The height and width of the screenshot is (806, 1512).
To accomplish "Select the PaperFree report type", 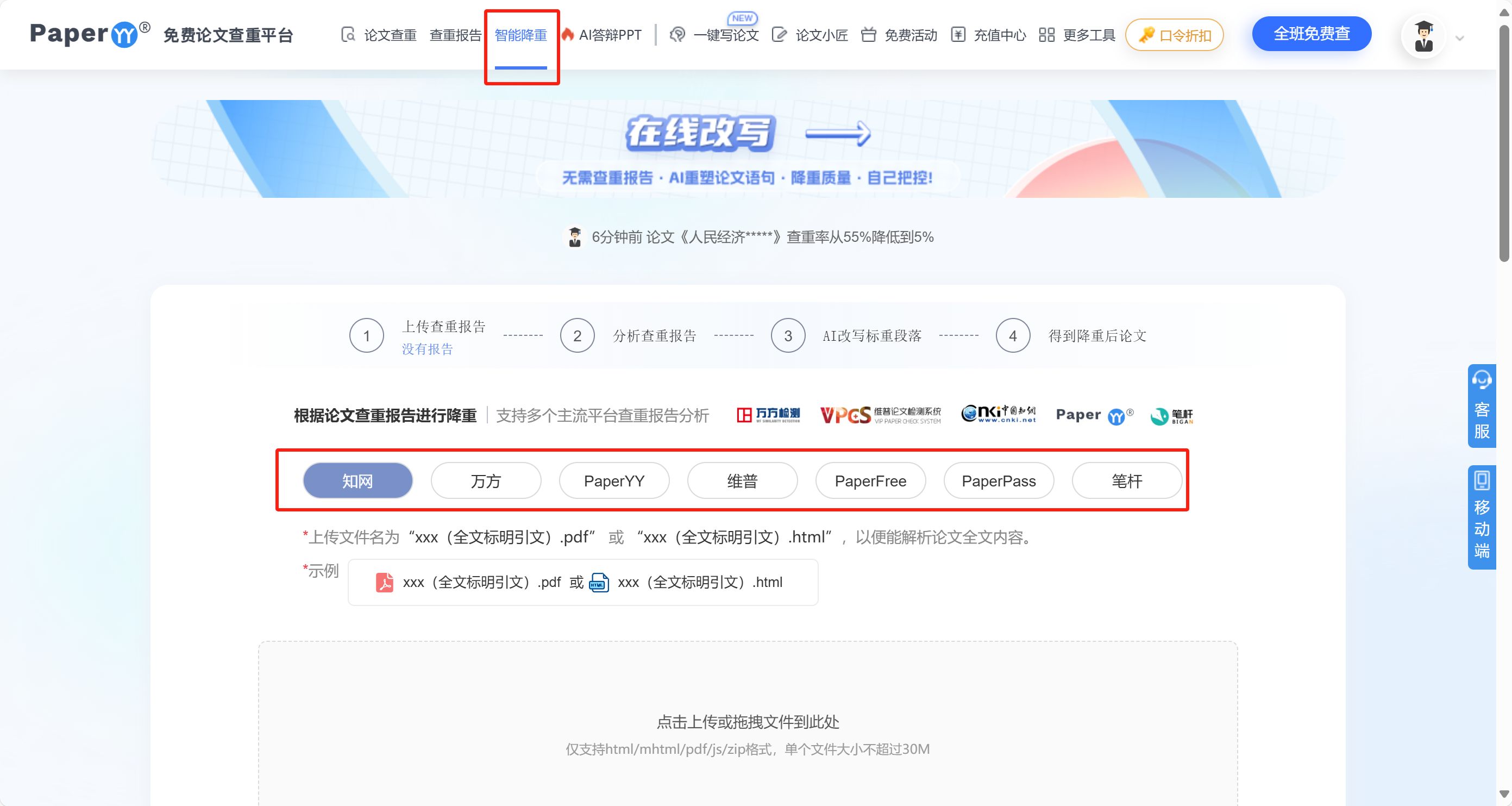I will (870, 481).
